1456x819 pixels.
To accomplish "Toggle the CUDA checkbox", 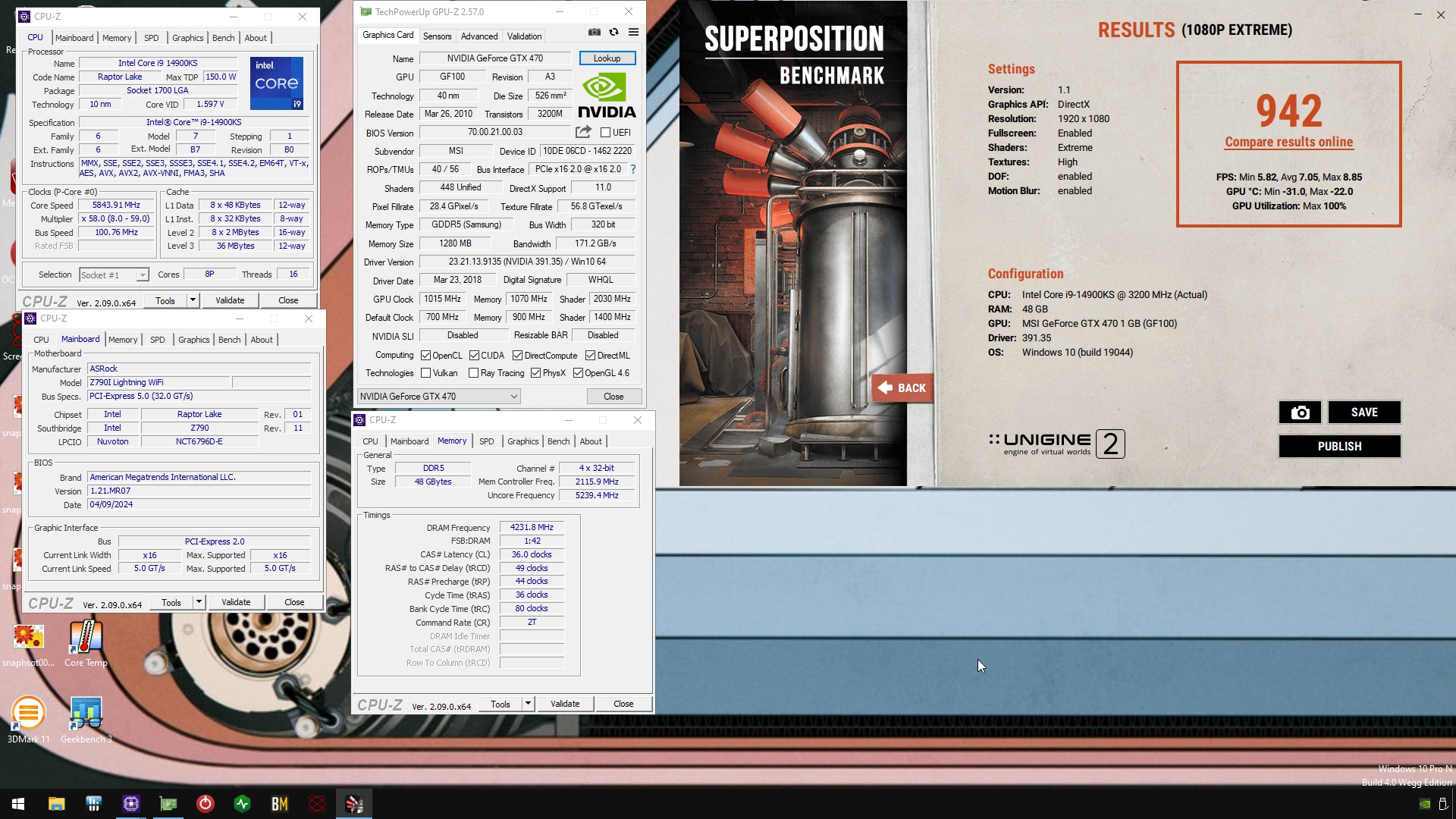I will [x=474, y=356].
